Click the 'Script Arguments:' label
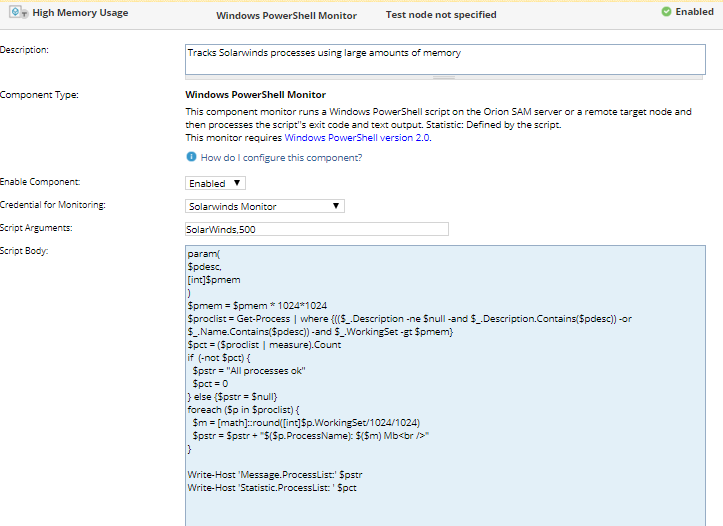 (36, 228)
